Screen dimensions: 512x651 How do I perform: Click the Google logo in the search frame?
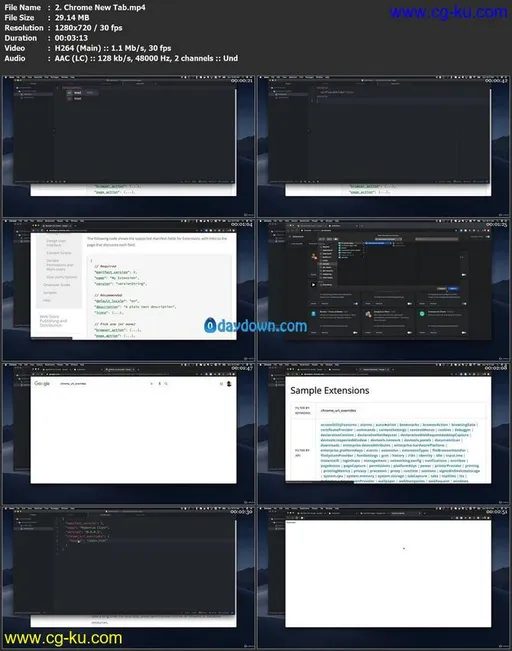[42, 383]
